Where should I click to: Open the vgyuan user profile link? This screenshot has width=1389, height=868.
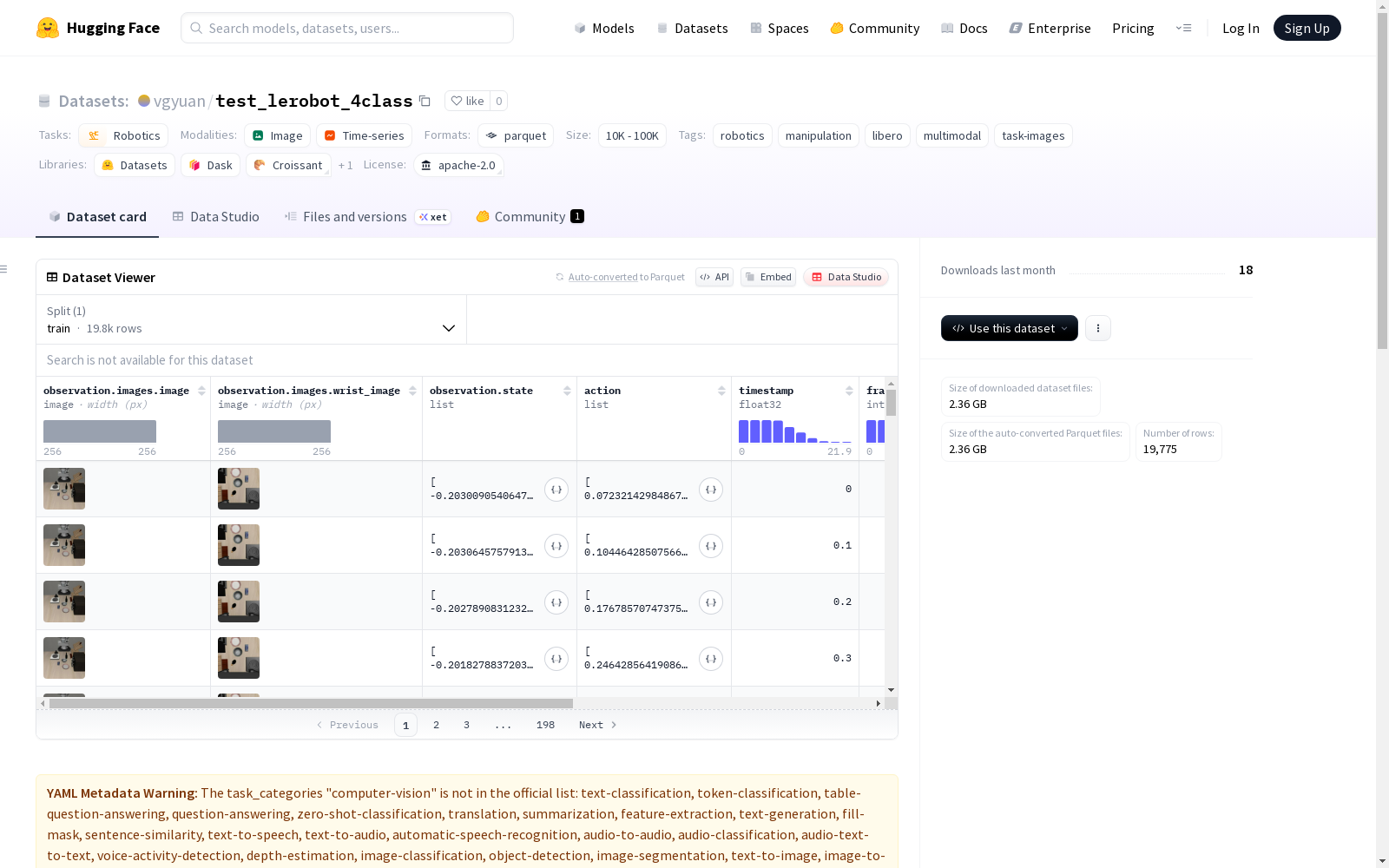[x=180, y=101]
